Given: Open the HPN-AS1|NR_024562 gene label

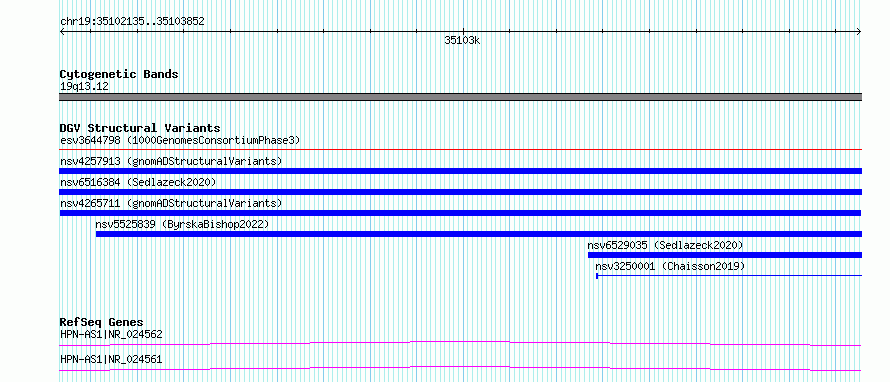Looking at the screenshot, I should 111,334.
